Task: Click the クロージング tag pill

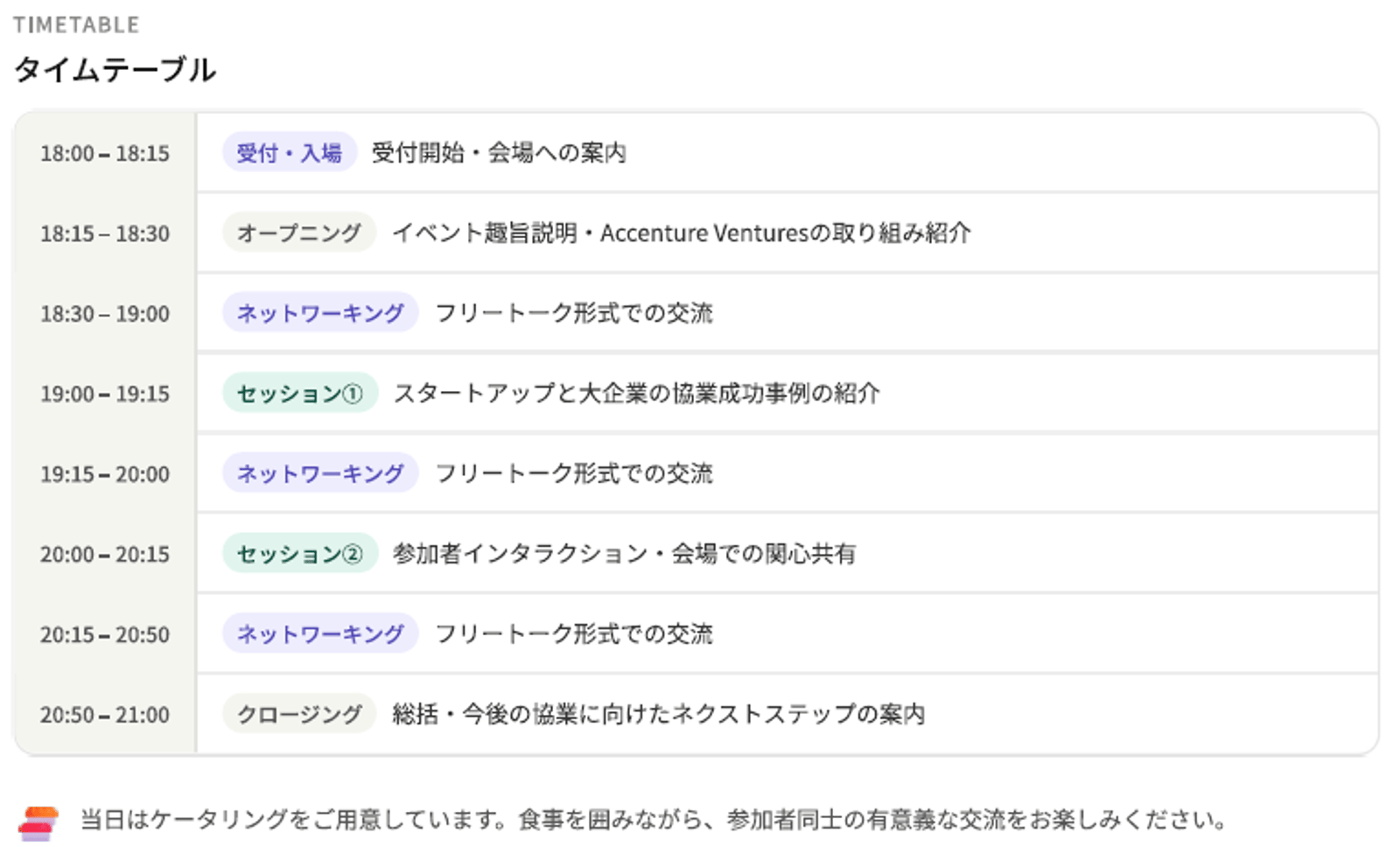Action: click(298, 714)
